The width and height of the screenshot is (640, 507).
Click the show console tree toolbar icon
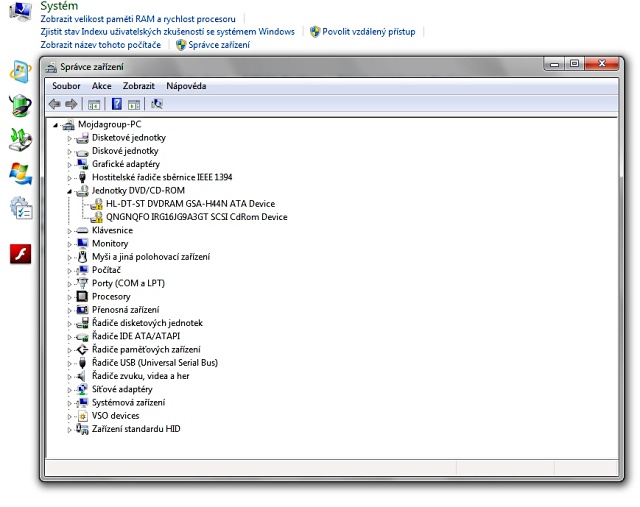coord(94,105)
